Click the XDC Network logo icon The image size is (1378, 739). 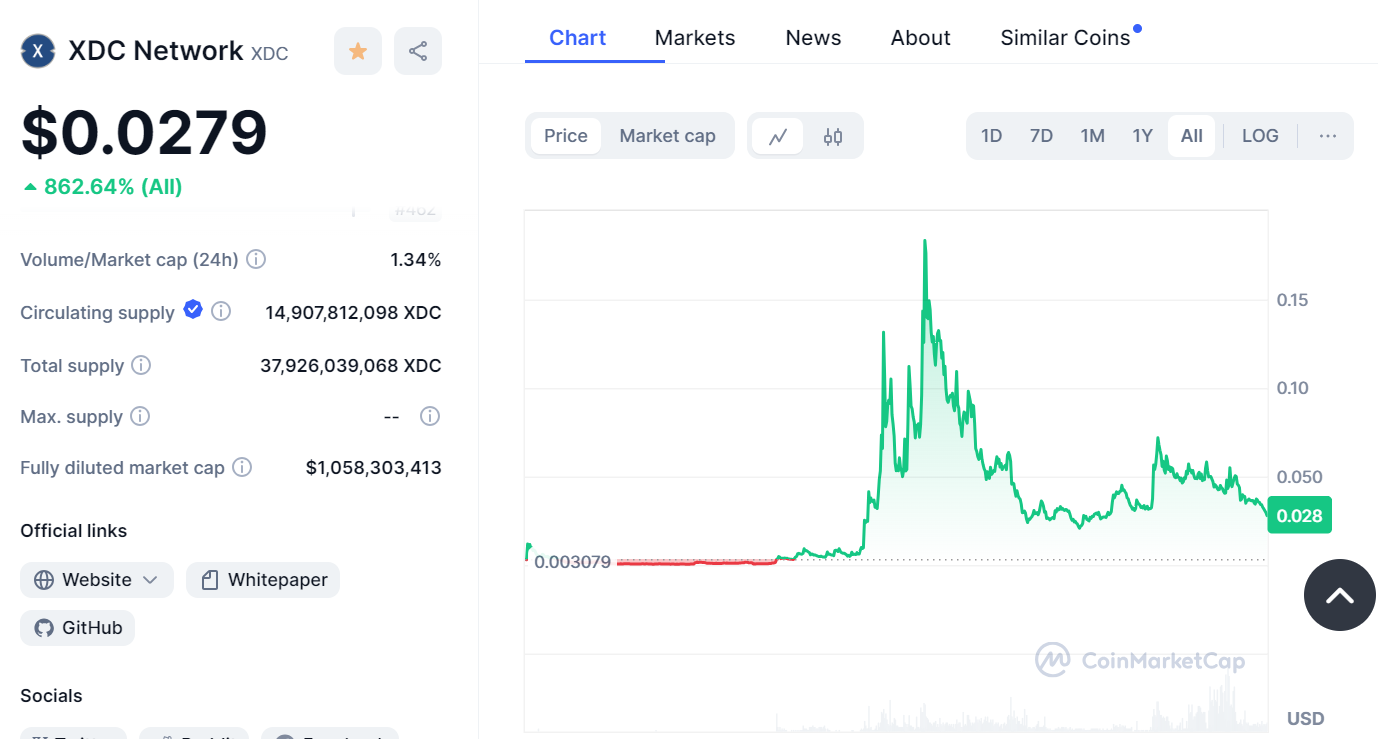[38, 51]
